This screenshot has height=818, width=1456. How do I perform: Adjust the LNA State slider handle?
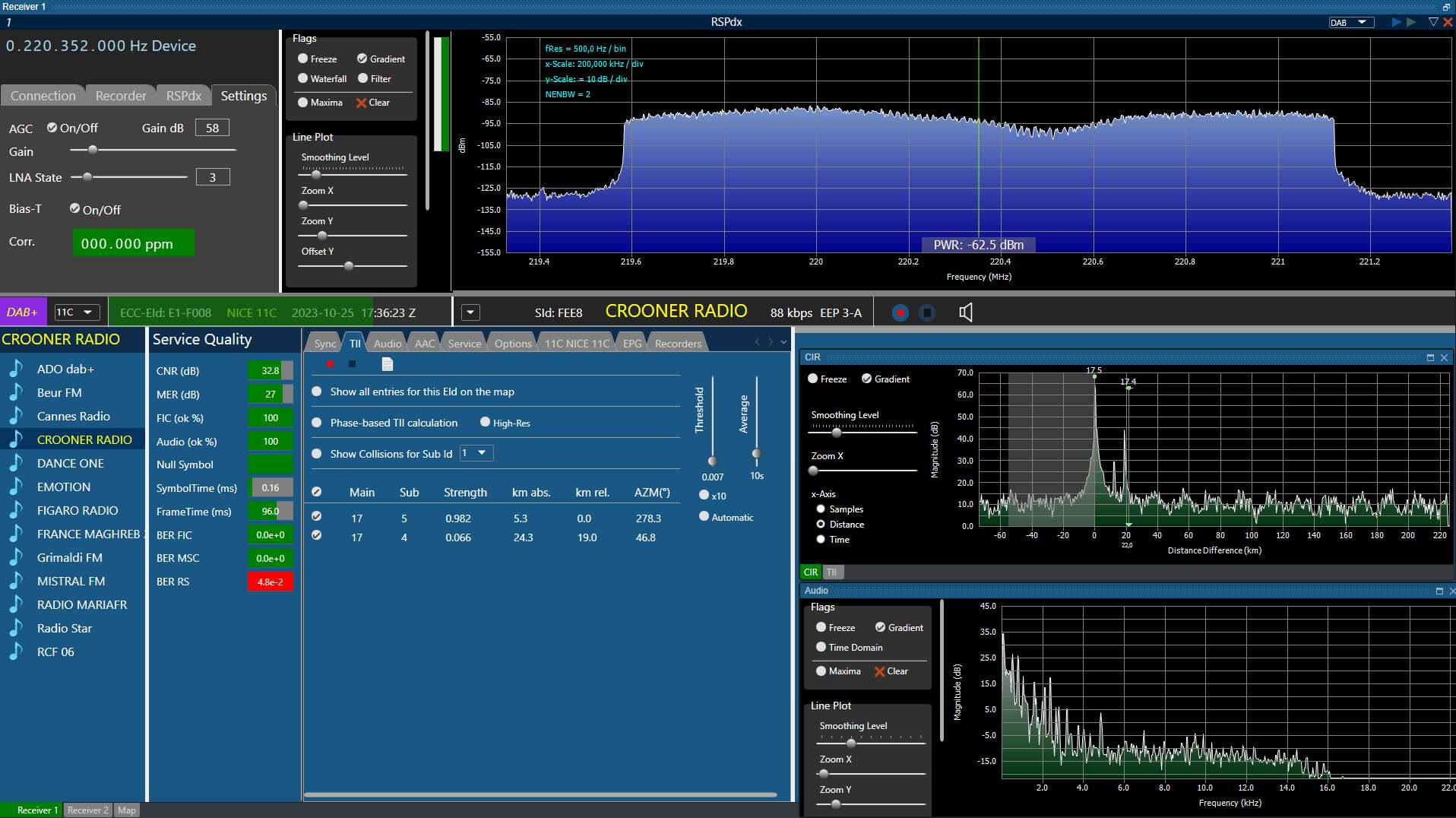tap(87, 177)
